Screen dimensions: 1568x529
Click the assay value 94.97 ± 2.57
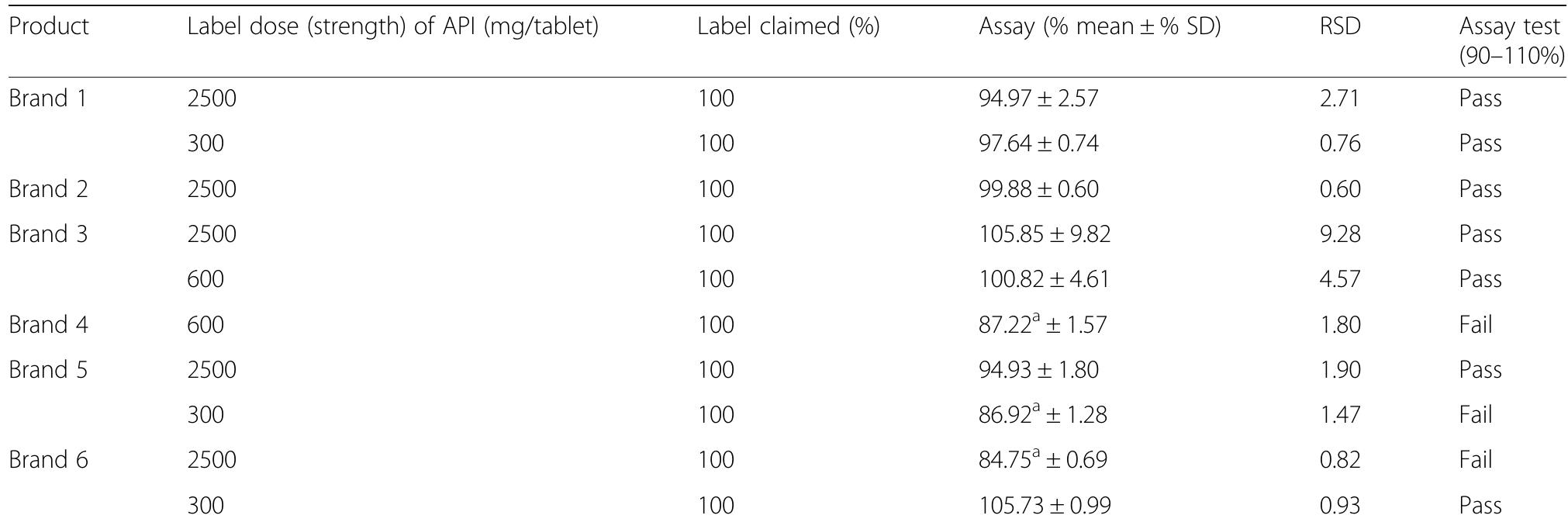click(x=1038, y=99)
